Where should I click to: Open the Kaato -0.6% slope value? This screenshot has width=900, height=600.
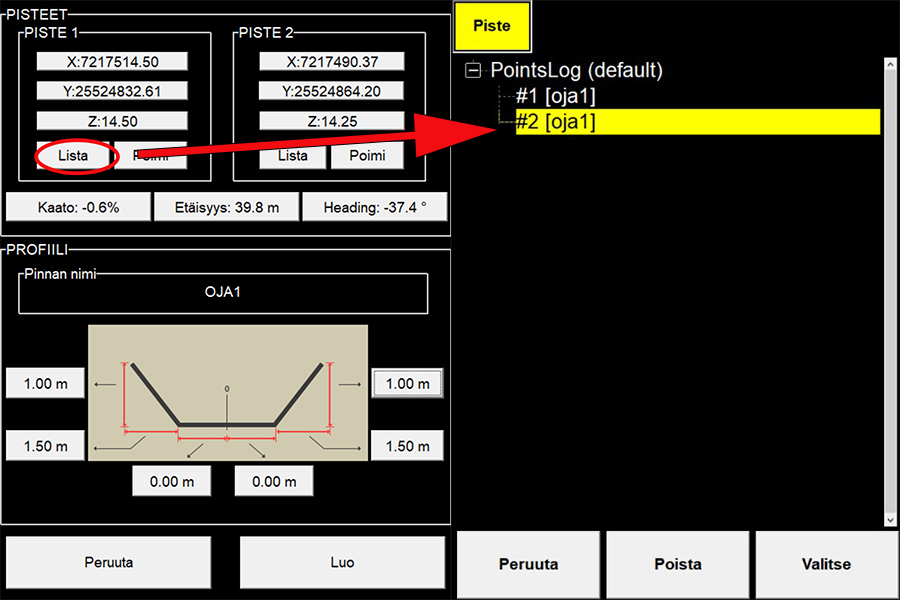tap(77, 208)
